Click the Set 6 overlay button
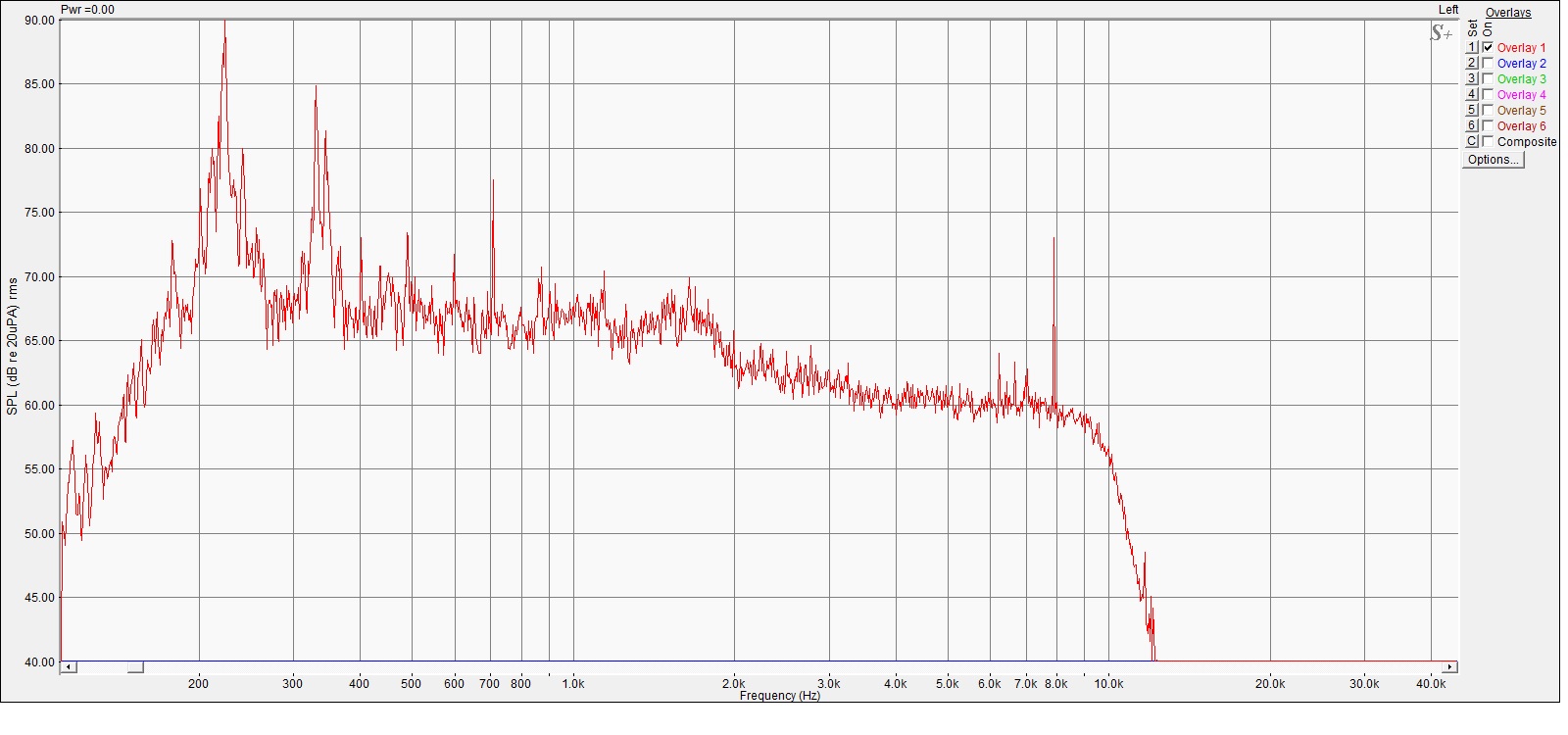The width and height of the screenshot is (1568, 735). click(x=1471, y=125)
